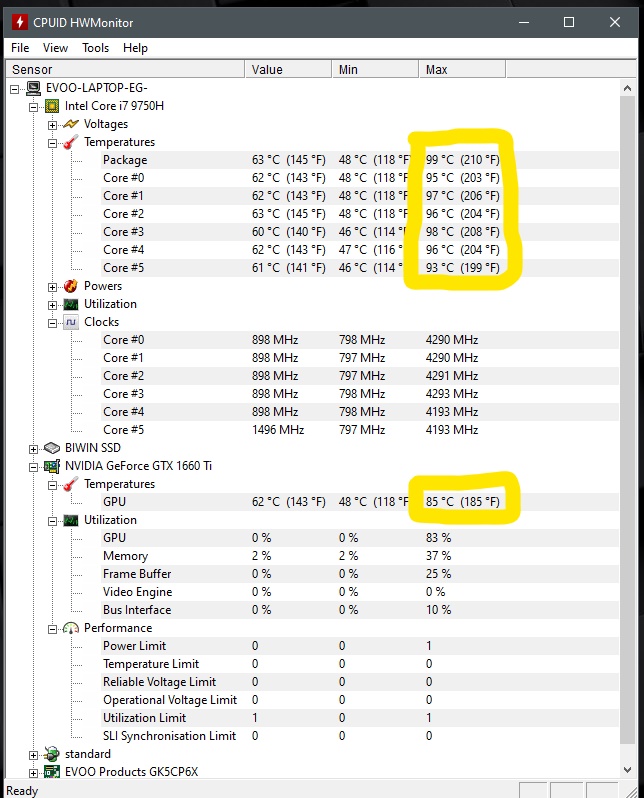Open the File menu
644x798 pixels.
[20, 48]
